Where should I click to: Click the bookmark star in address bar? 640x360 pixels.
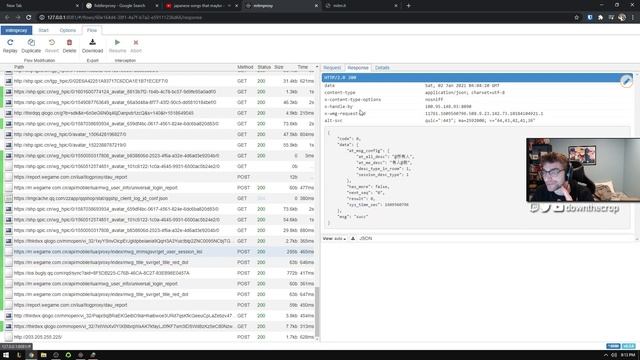[x=576, y=18]
